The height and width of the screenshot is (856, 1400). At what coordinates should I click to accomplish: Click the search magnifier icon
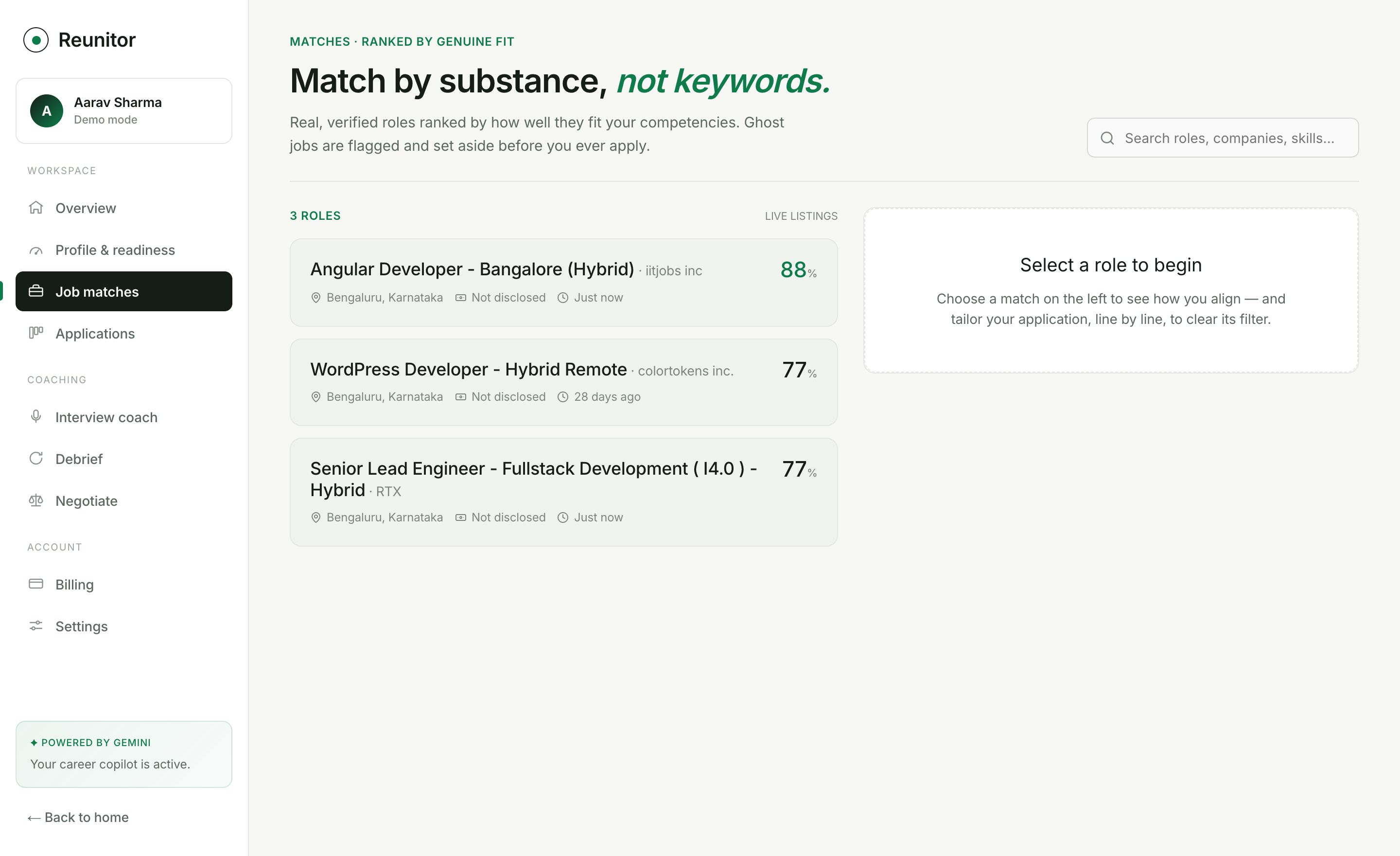pos(1107,138)
